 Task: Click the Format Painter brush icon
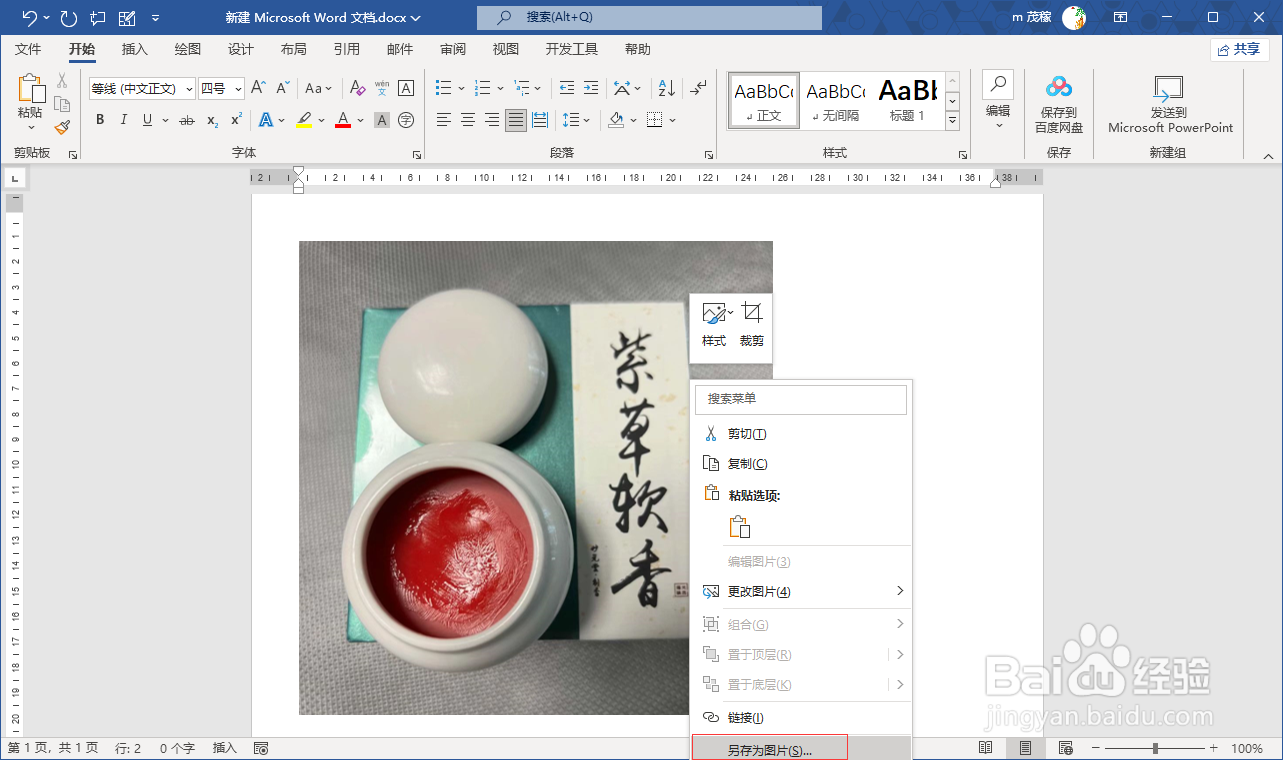tap(62, 127)
